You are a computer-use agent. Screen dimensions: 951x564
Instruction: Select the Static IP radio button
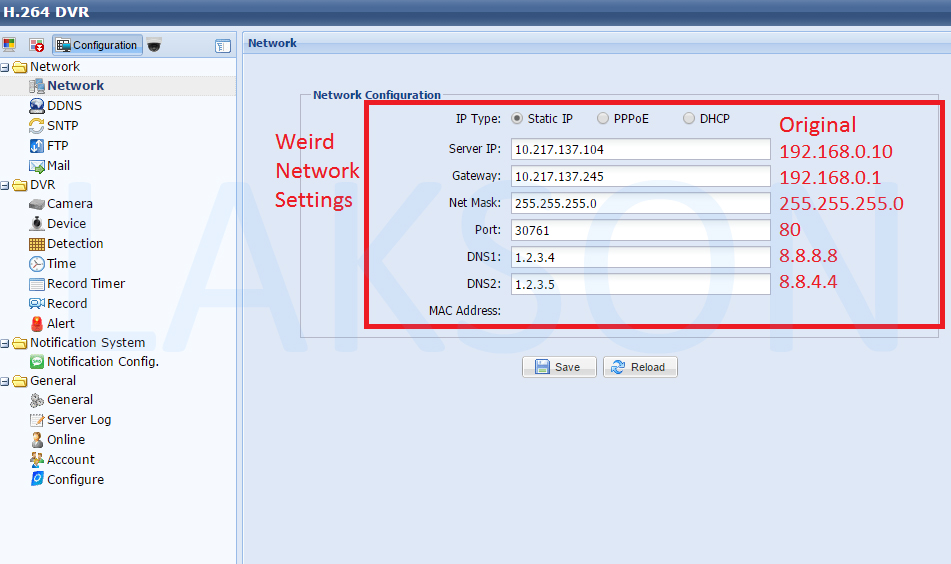click(517, 118)
